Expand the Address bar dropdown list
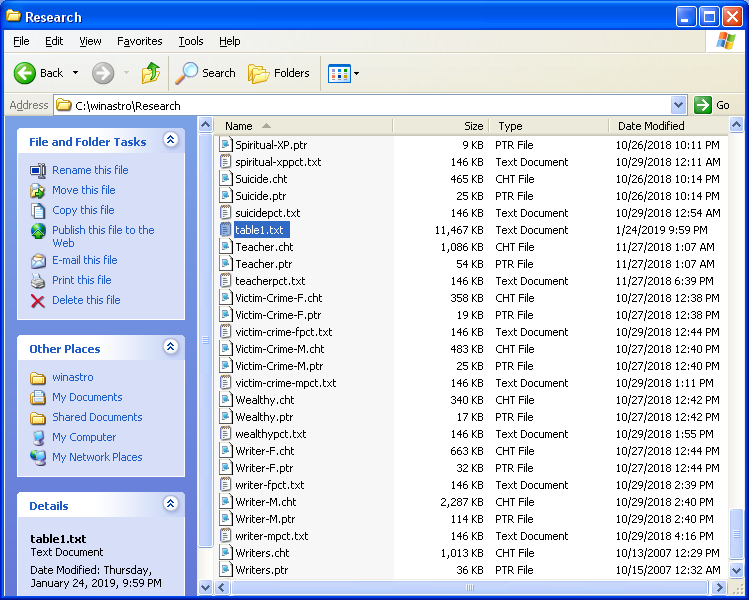The height and width of the screenshot is (600, 749). pyautogui.click(x=679, y=105)
